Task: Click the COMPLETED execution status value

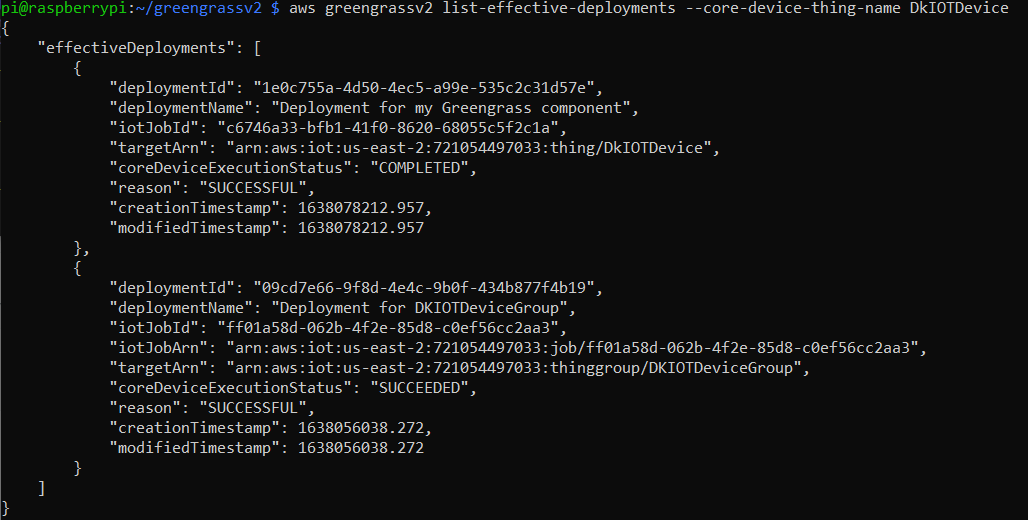Action: pos(424,168)
